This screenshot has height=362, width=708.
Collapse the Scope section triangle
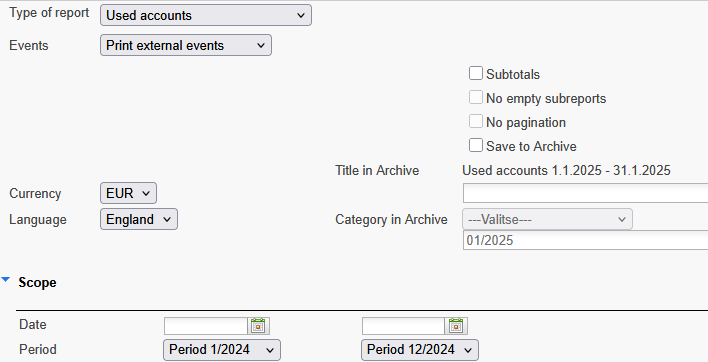(x=6, y=280)
